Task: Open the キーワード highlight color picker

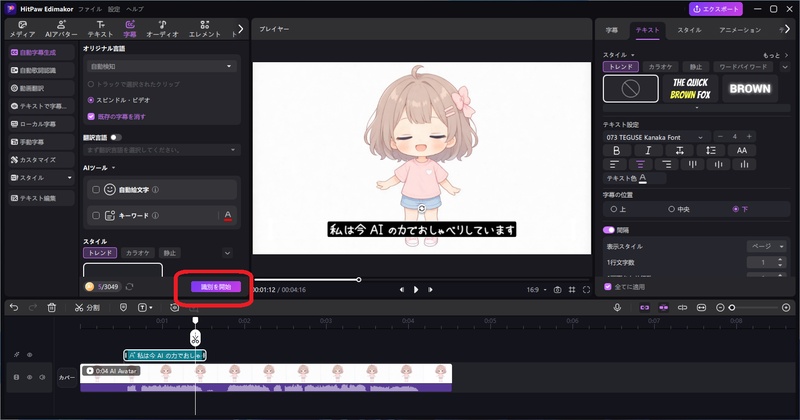Action: coord(228,216)
